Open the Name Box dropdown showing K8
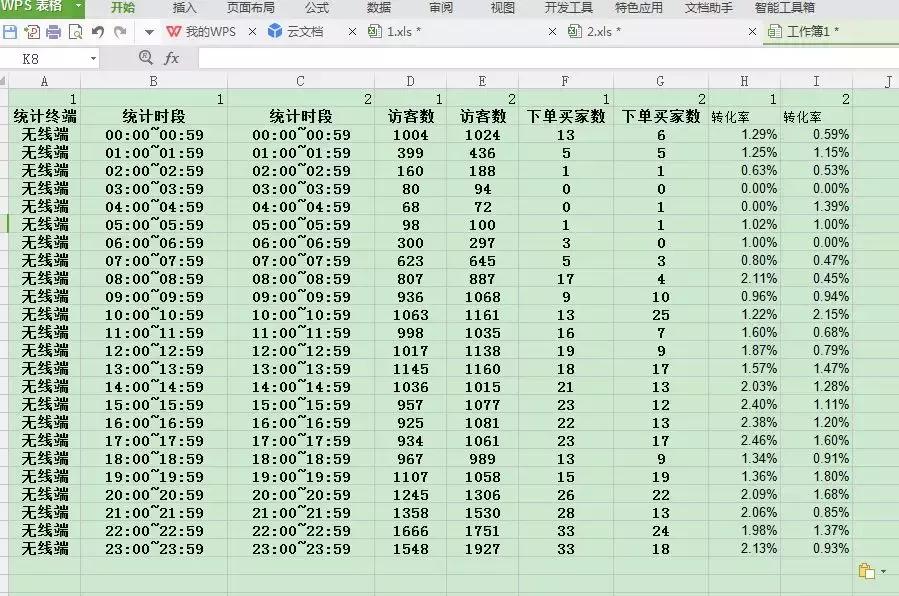The image size is (899, 596). [93, 58]
